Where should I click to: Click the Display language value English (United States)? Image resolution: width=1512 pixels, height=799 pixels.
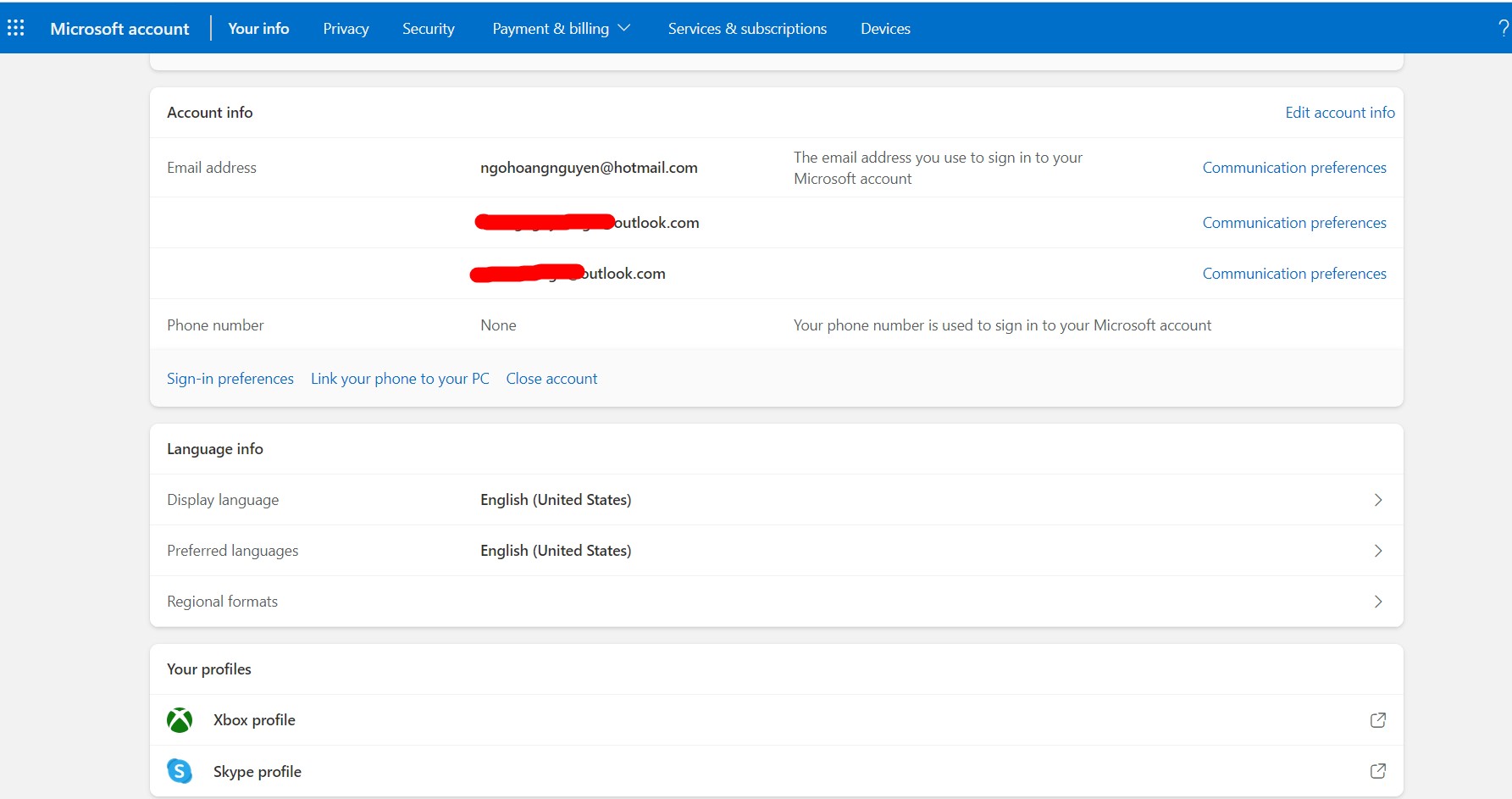[556, 500]
